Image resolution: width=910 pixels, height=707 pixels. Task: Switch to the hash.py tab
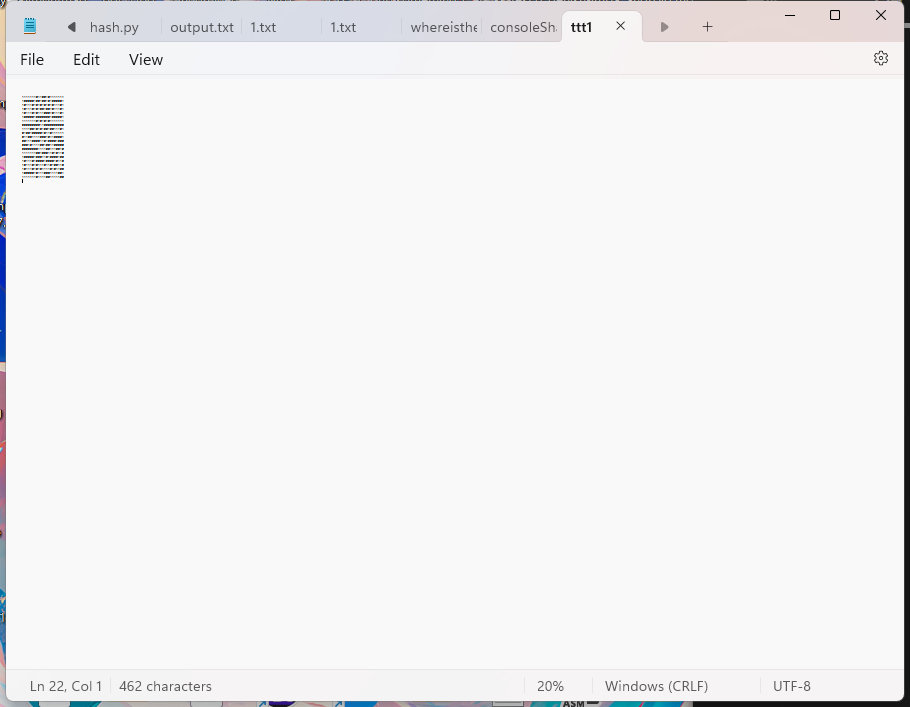(114, 28)
